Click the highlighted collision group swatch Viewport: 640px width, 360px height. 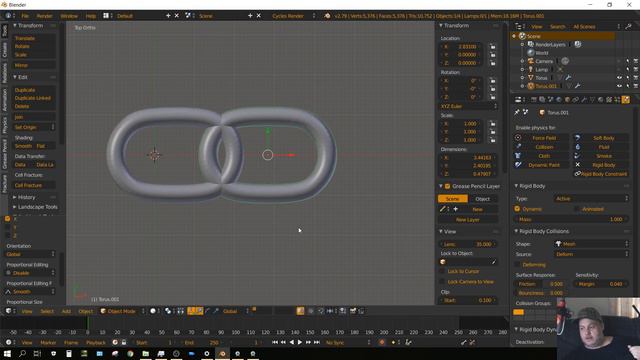(518, 312)
